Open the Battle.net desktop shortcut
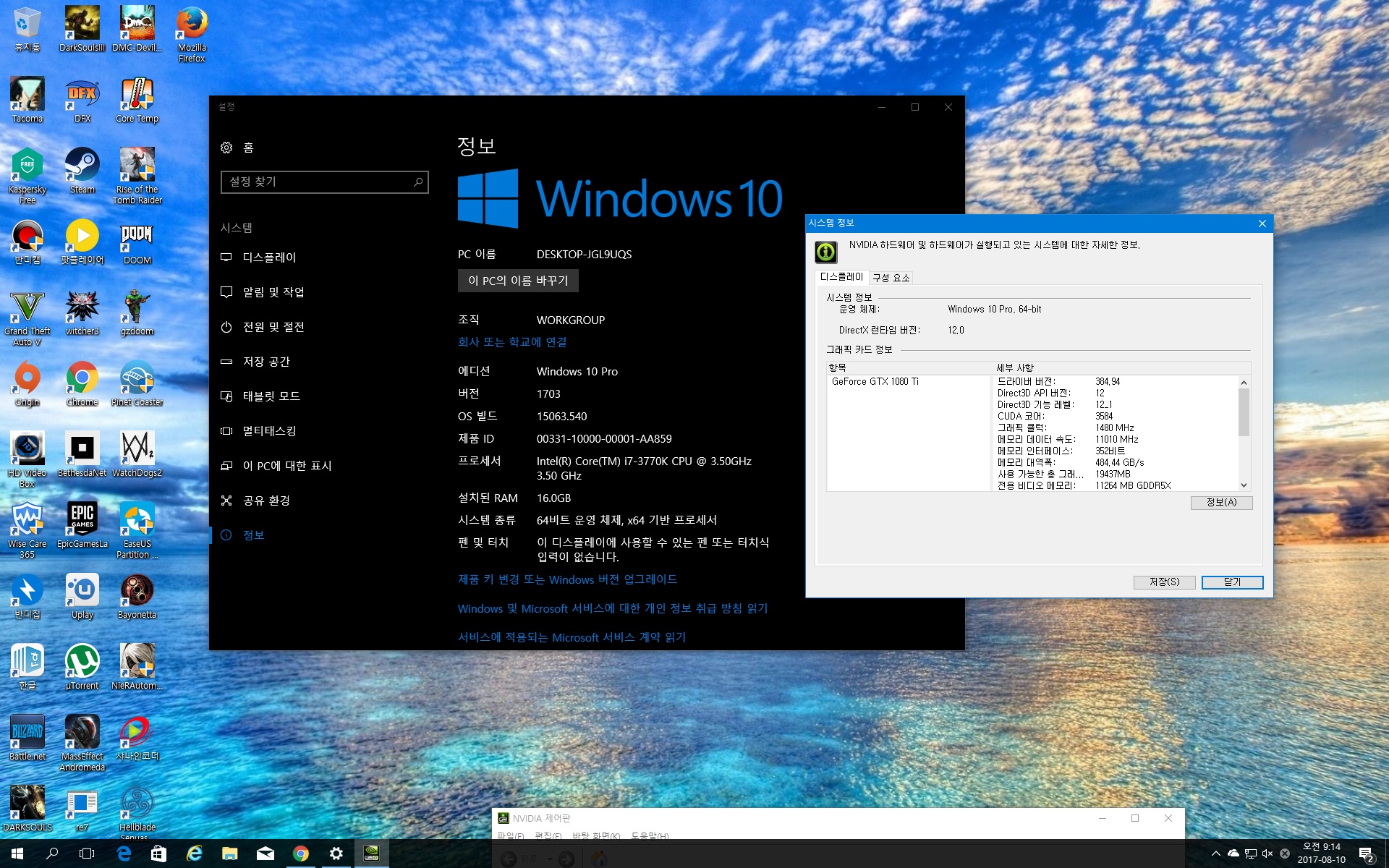 27,738
